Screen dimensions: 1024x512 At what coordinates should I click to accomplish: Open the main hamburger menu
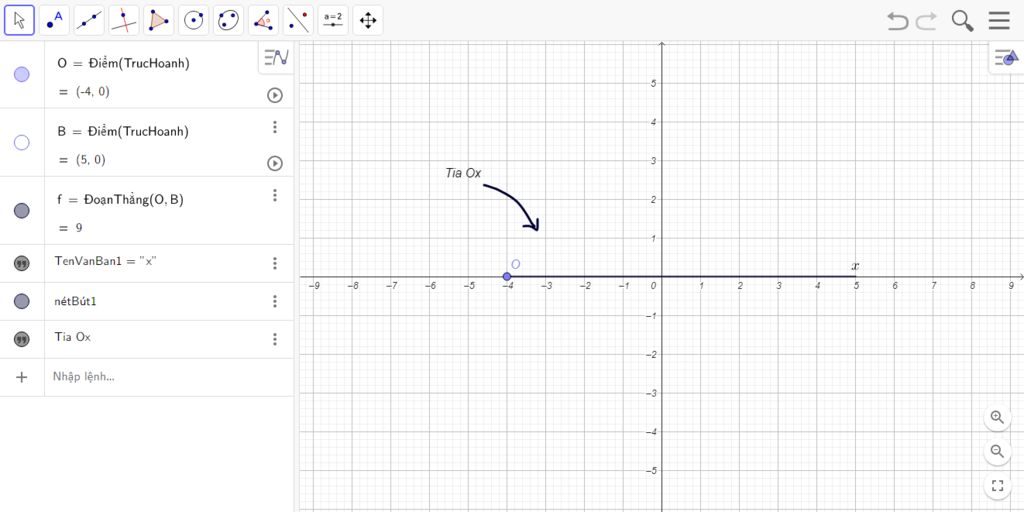(x=999, y=20)
